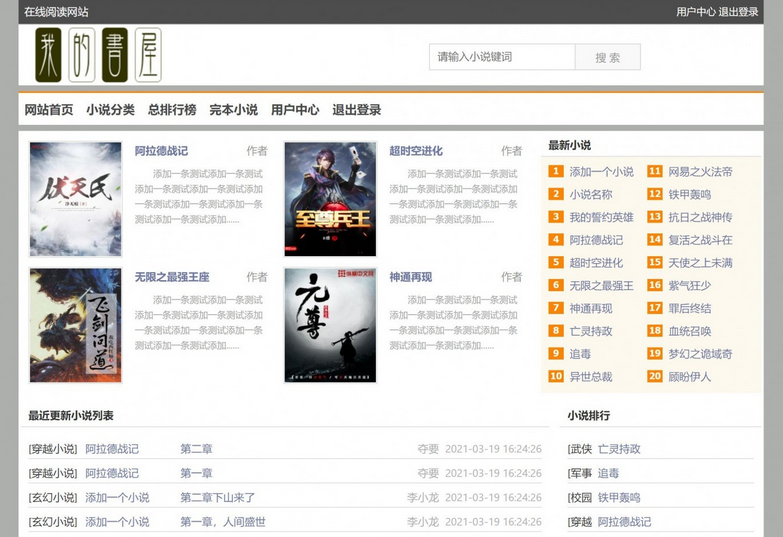Open 紫气狂少 ranked 16
This screenshot has height=537, width=783.
point(690,286)
